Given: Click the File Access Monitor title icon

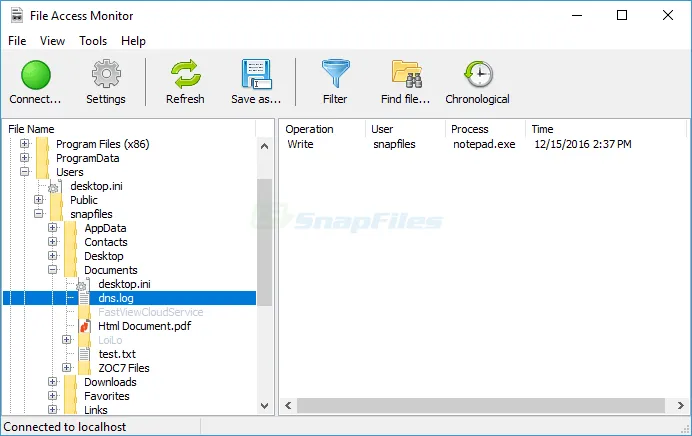Looking at the screenshot, I should pos(17,15).
